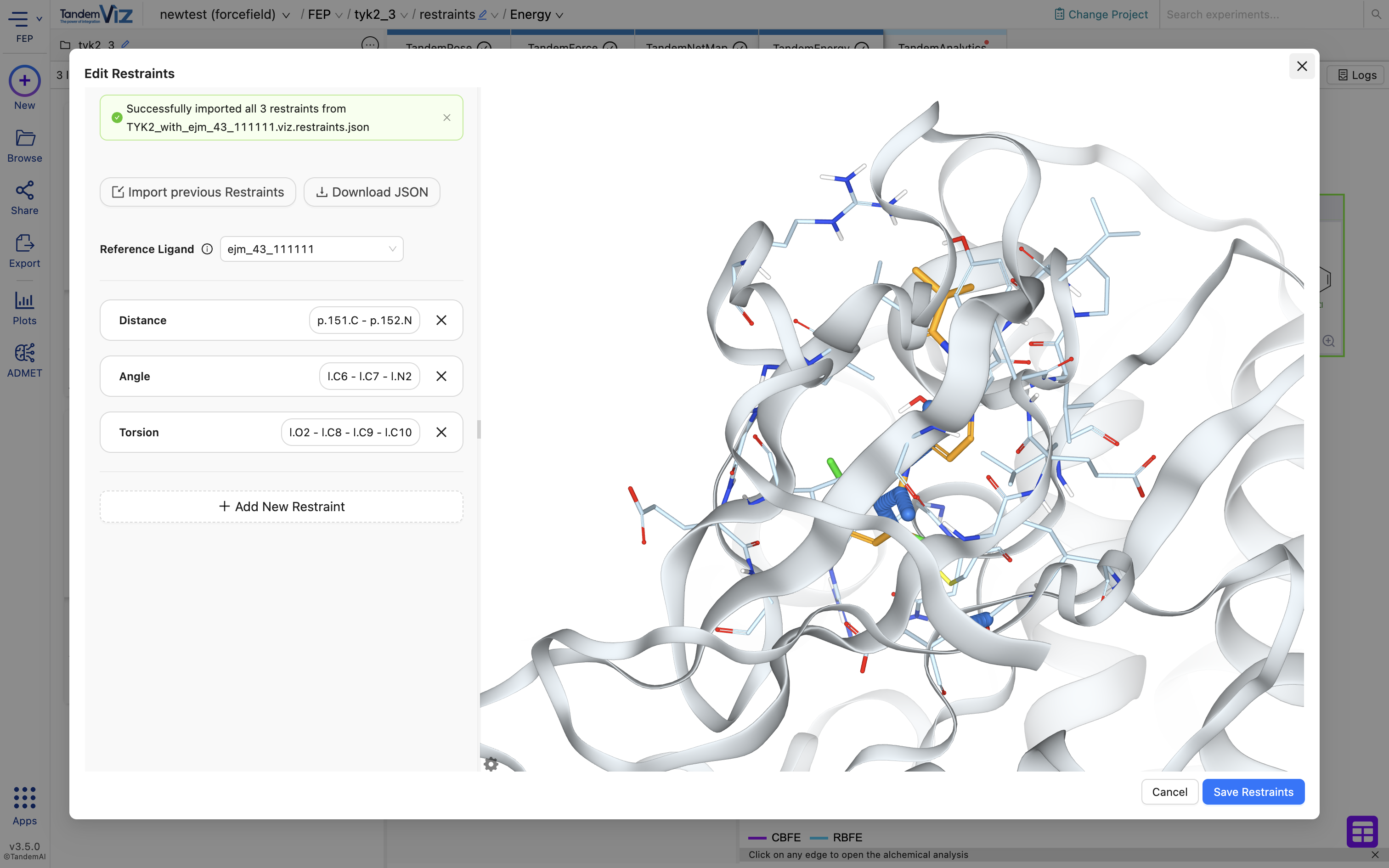Click Add New Restraint area
The image size is (1389, 868).
tap(281, 506)
